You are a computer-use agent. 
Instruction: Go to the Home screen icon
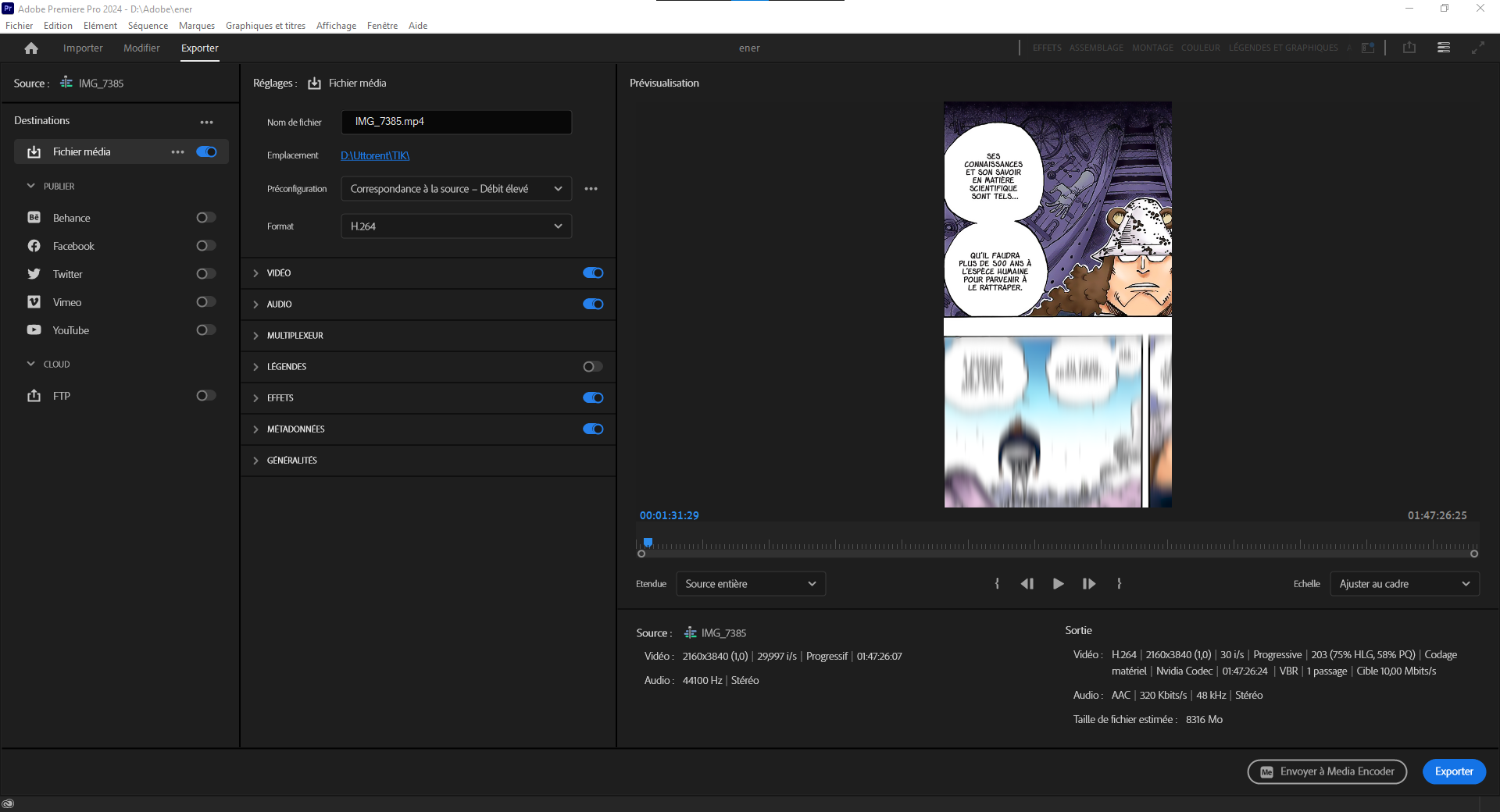click(31, 48)
